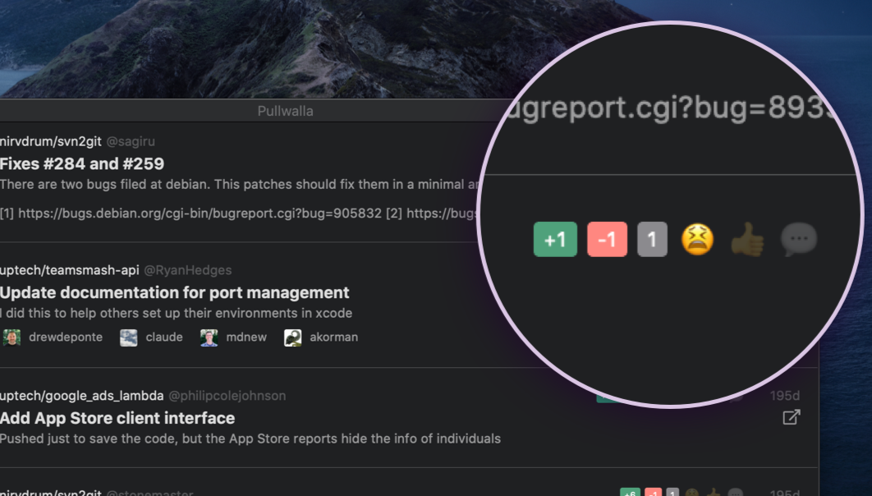Select the thumbs up emoji in the magnified view

click(x=747, y=239)
